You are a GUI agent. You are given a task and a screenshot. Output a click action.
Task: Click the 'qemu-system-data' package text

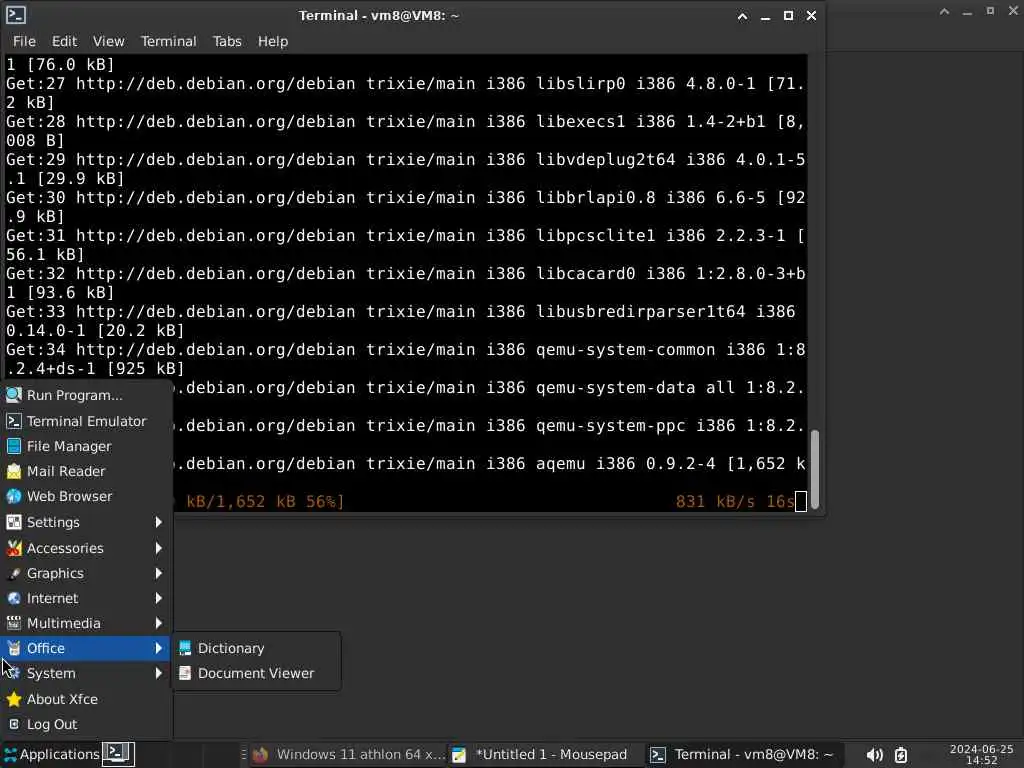[616, 388]
